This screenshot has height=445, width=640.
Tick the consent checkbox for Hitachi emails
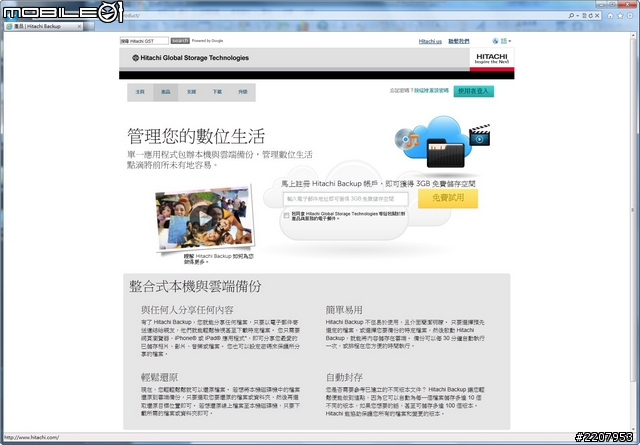[x=287, y=215]
